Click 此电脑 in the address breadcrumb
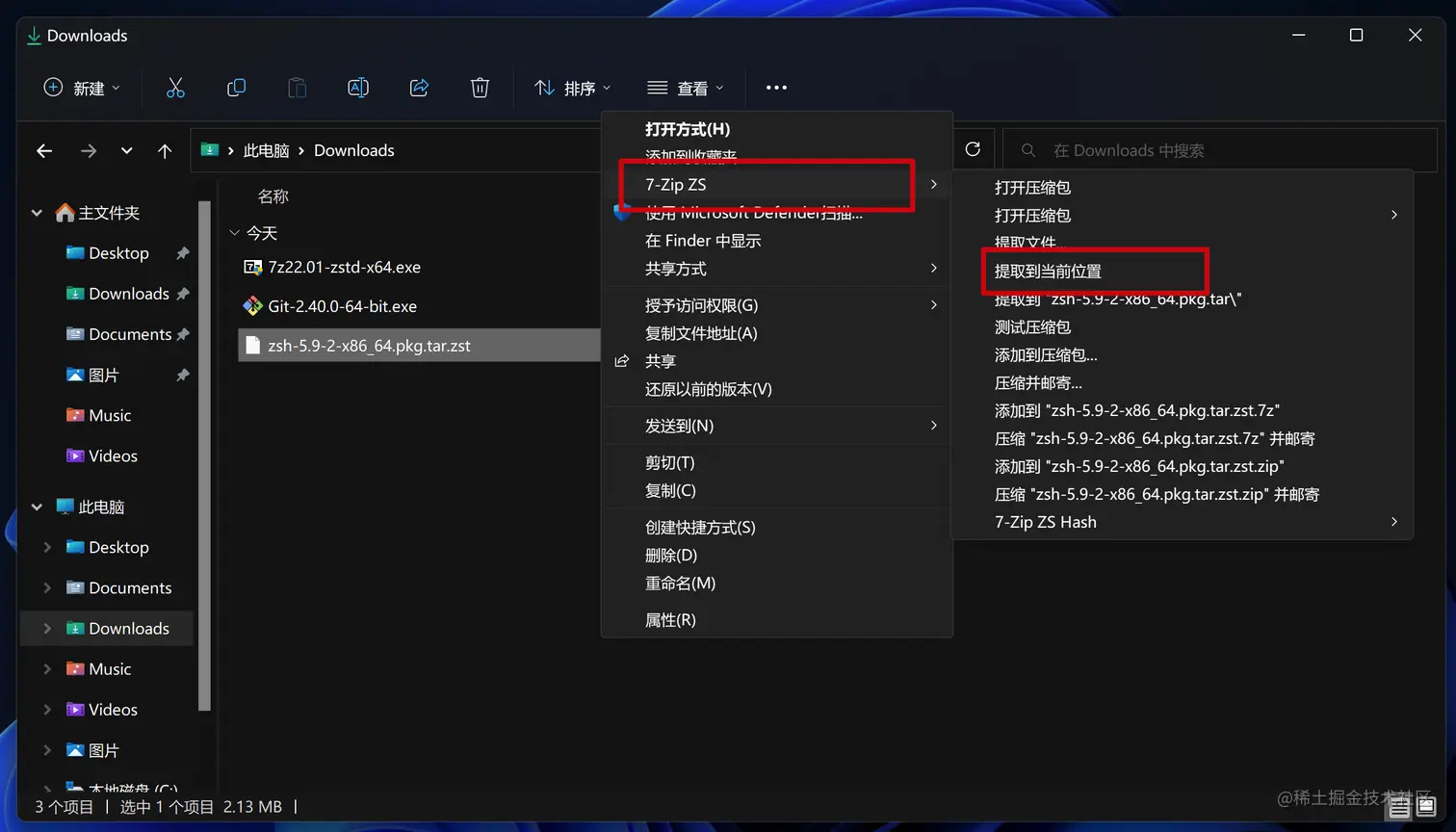This screenshot has width=1456, height=832. (266, 150)
